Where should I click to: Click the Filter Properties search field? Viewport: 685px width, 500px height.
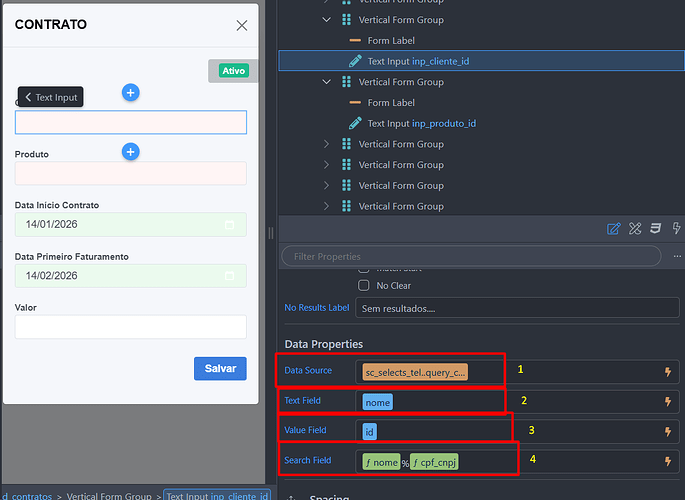pos(470,257)
